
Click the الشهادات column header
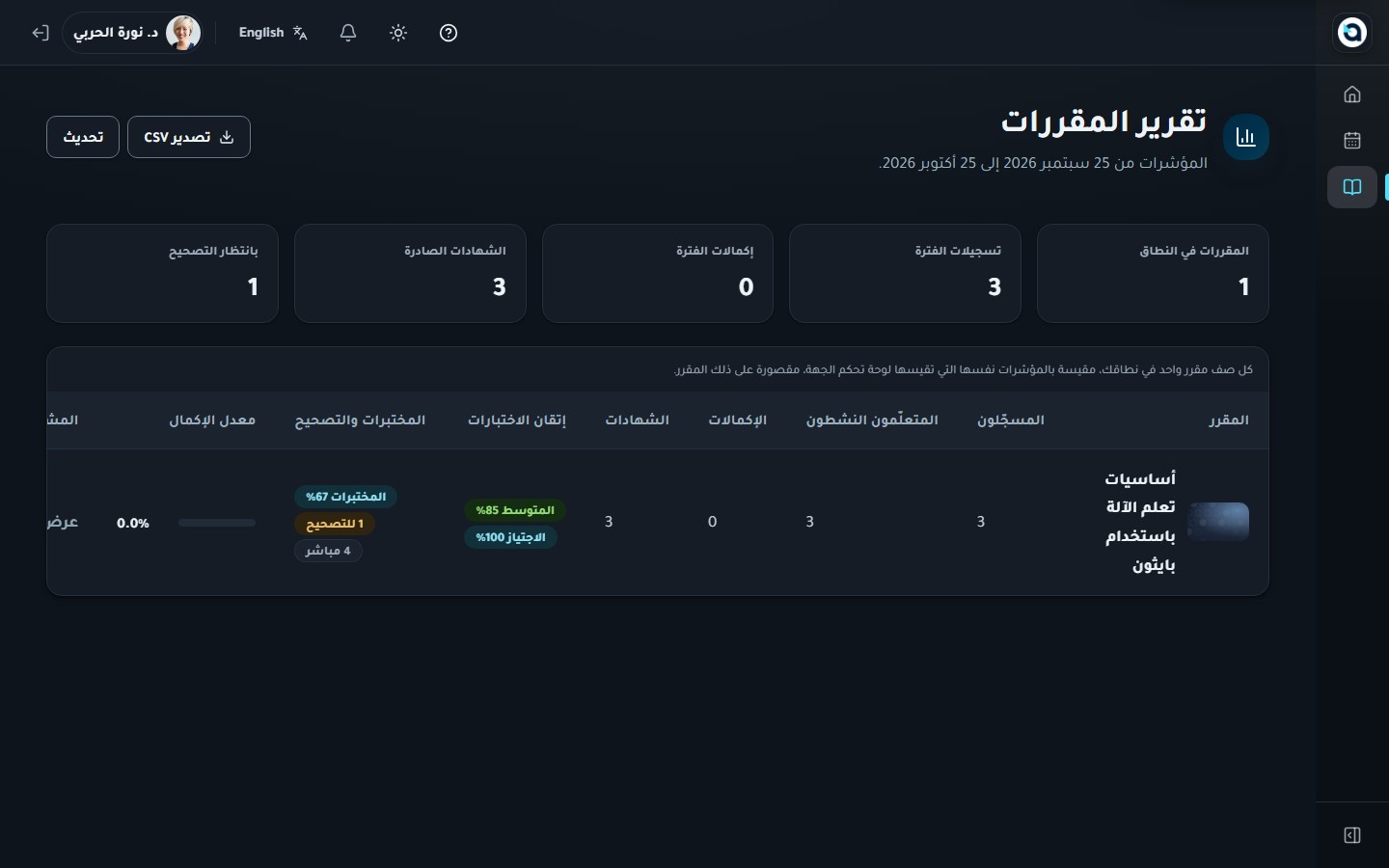(x=638, y=420)
